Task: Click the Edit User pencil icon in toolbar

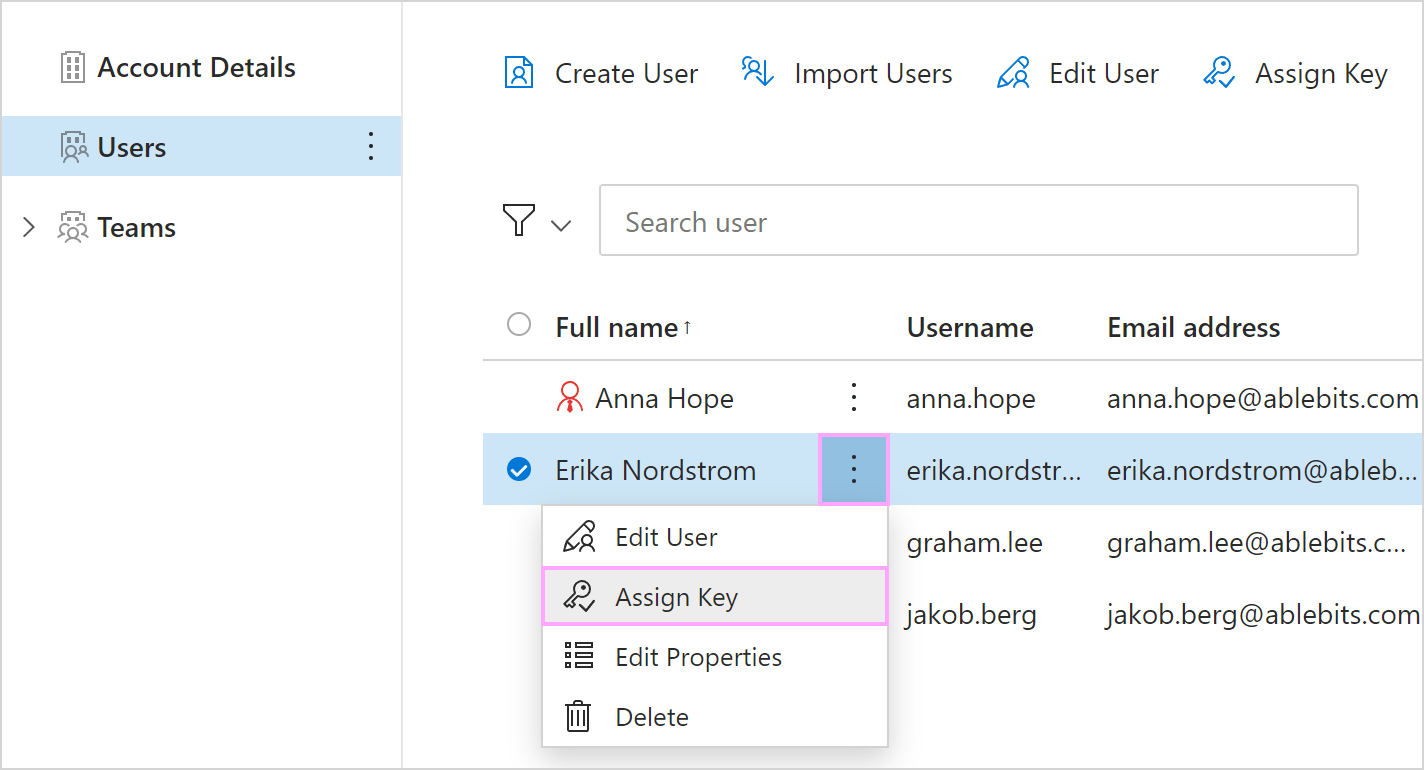Action: coord(1013,73)
